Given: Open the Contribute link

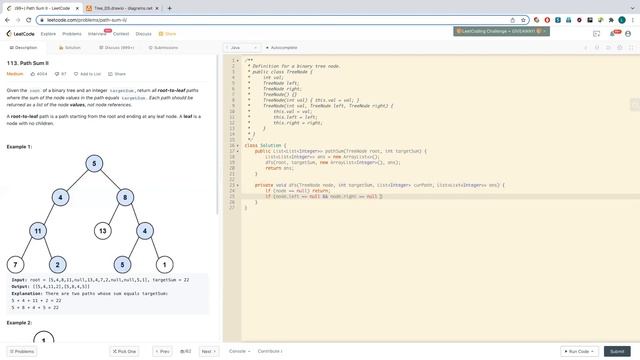Looking at the screenshot, I should click(x=270, y=351).
